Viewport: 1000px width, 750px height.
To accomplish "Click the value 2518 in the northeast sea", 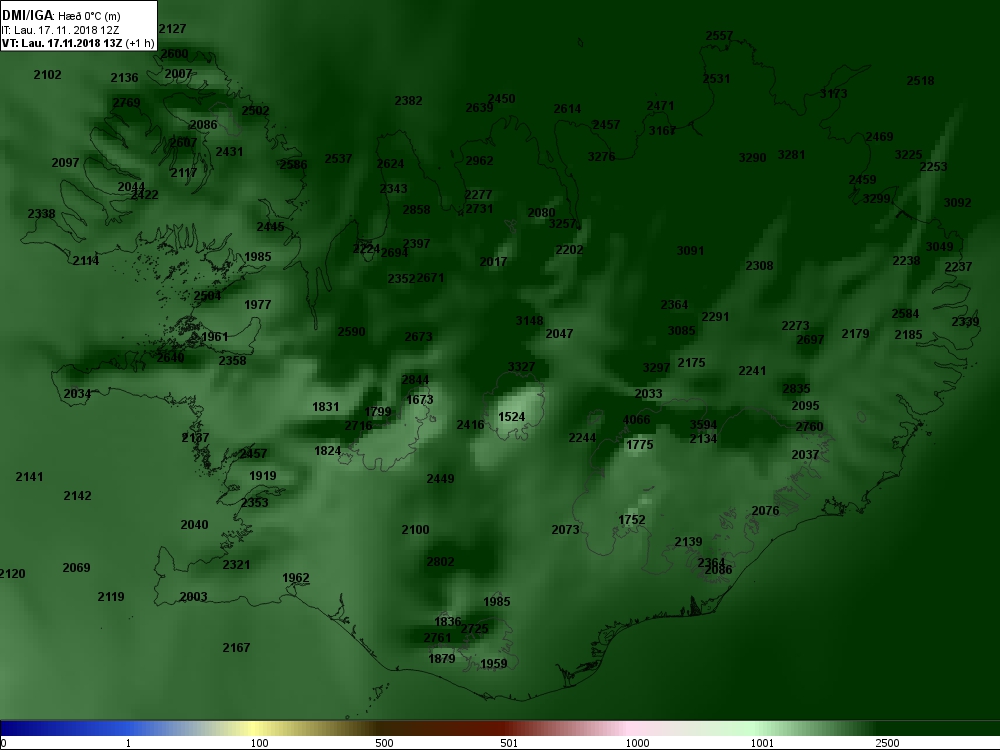I will (x=920, y=80).
